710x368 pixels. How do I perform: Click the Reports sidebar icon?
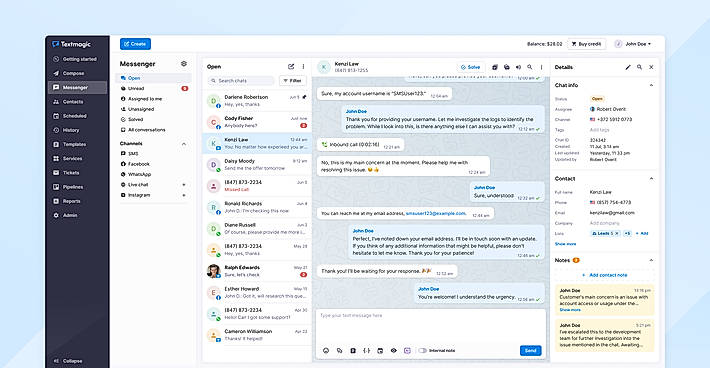coord(56,201)
